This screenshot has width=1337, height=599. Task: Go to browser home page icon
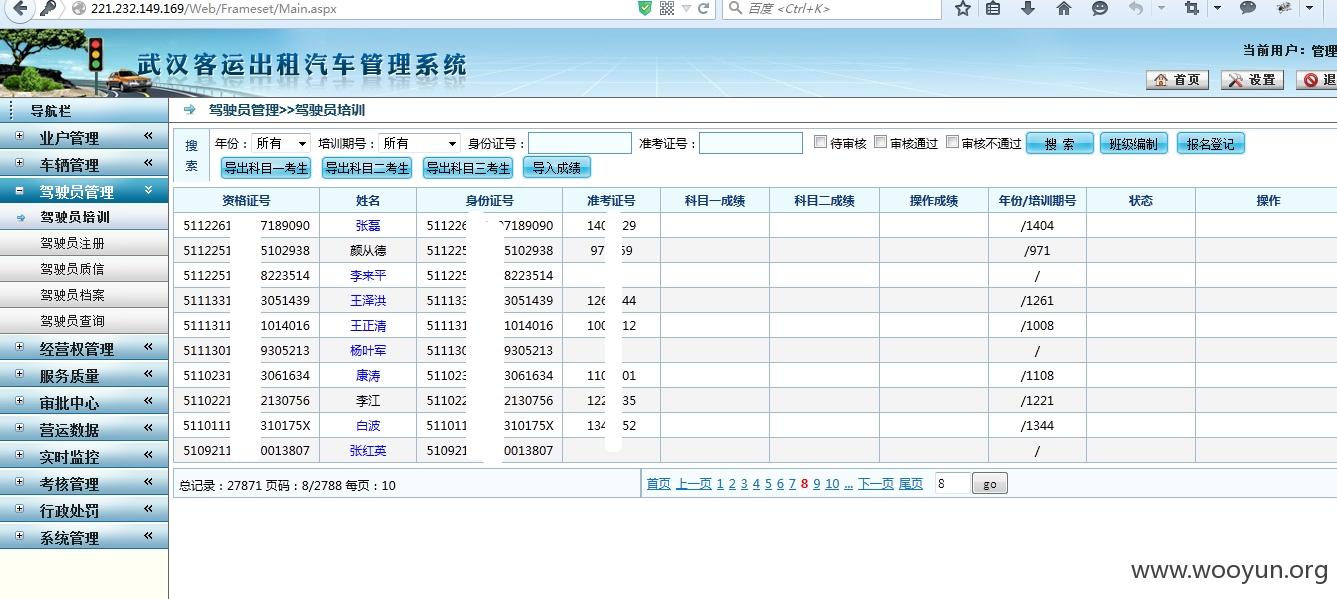point(1064,9)
